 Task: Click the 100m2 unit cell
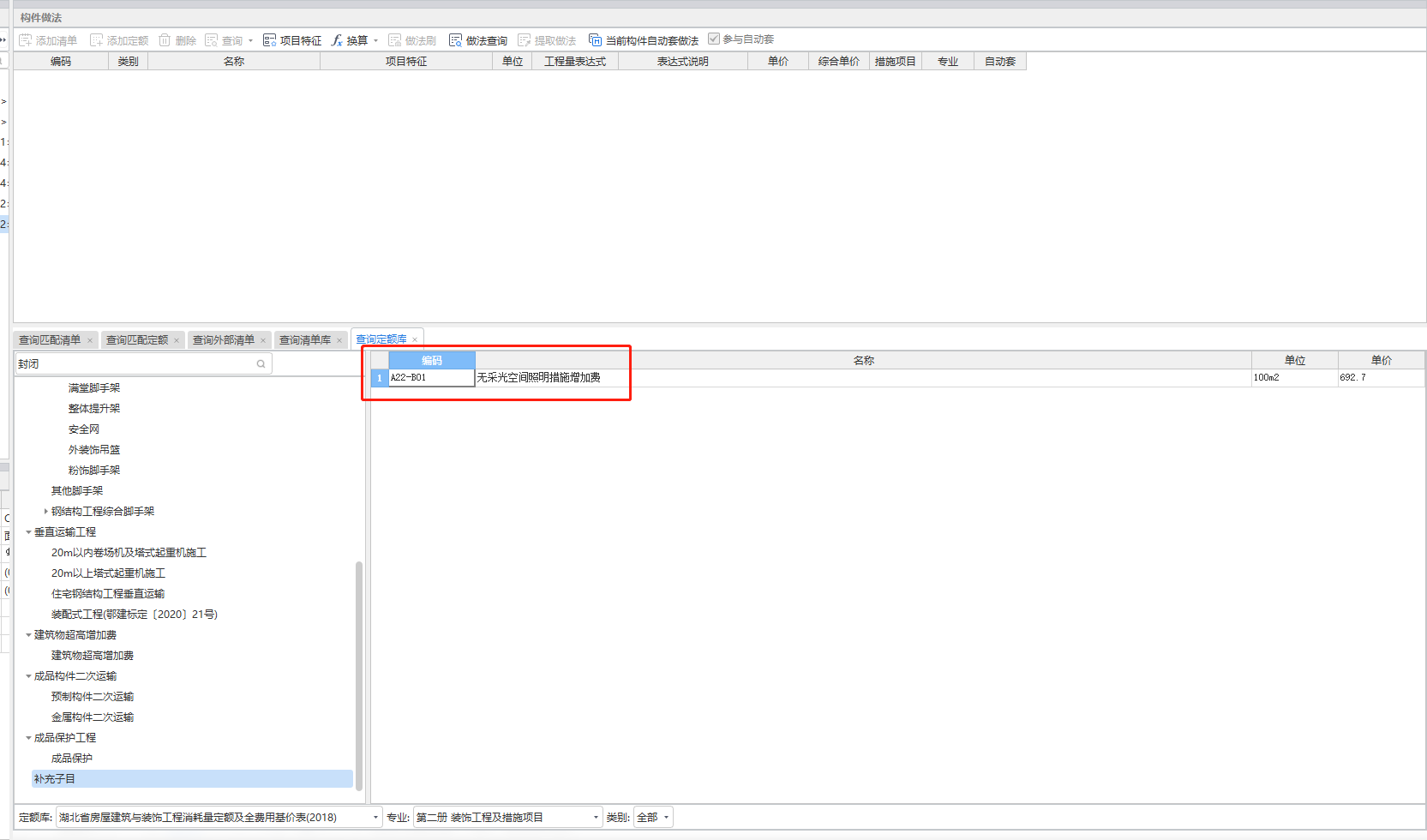pyautogui.click(x=1294, y=378)
